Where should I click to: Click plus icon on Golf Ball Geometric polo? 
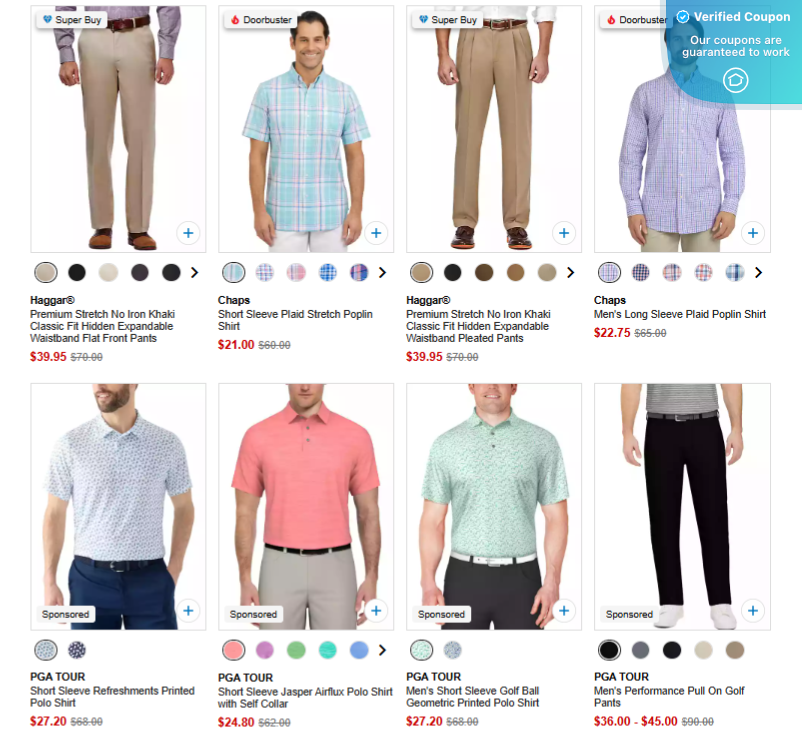coord(564,610)
